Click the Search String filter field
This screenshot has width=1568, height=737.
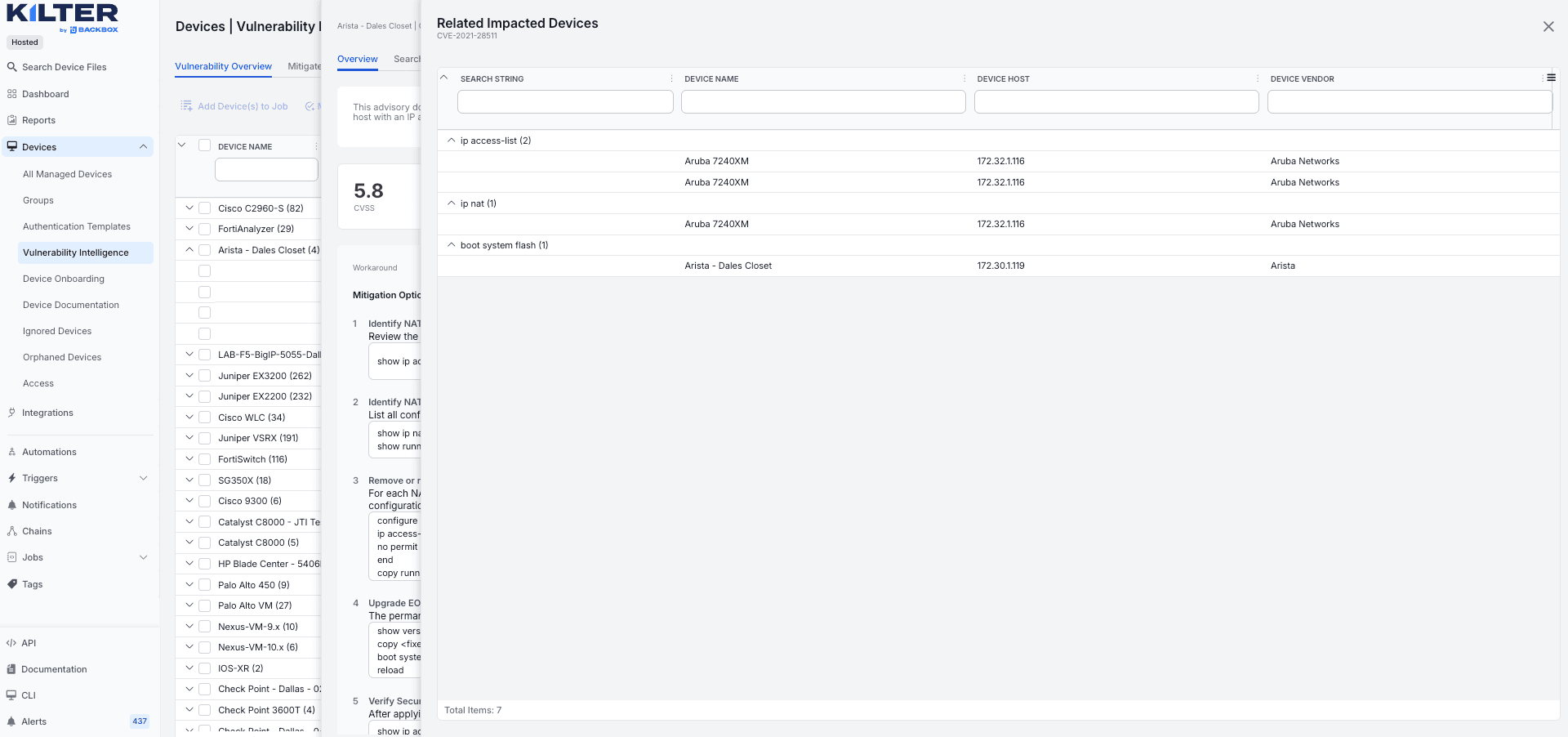565,101
